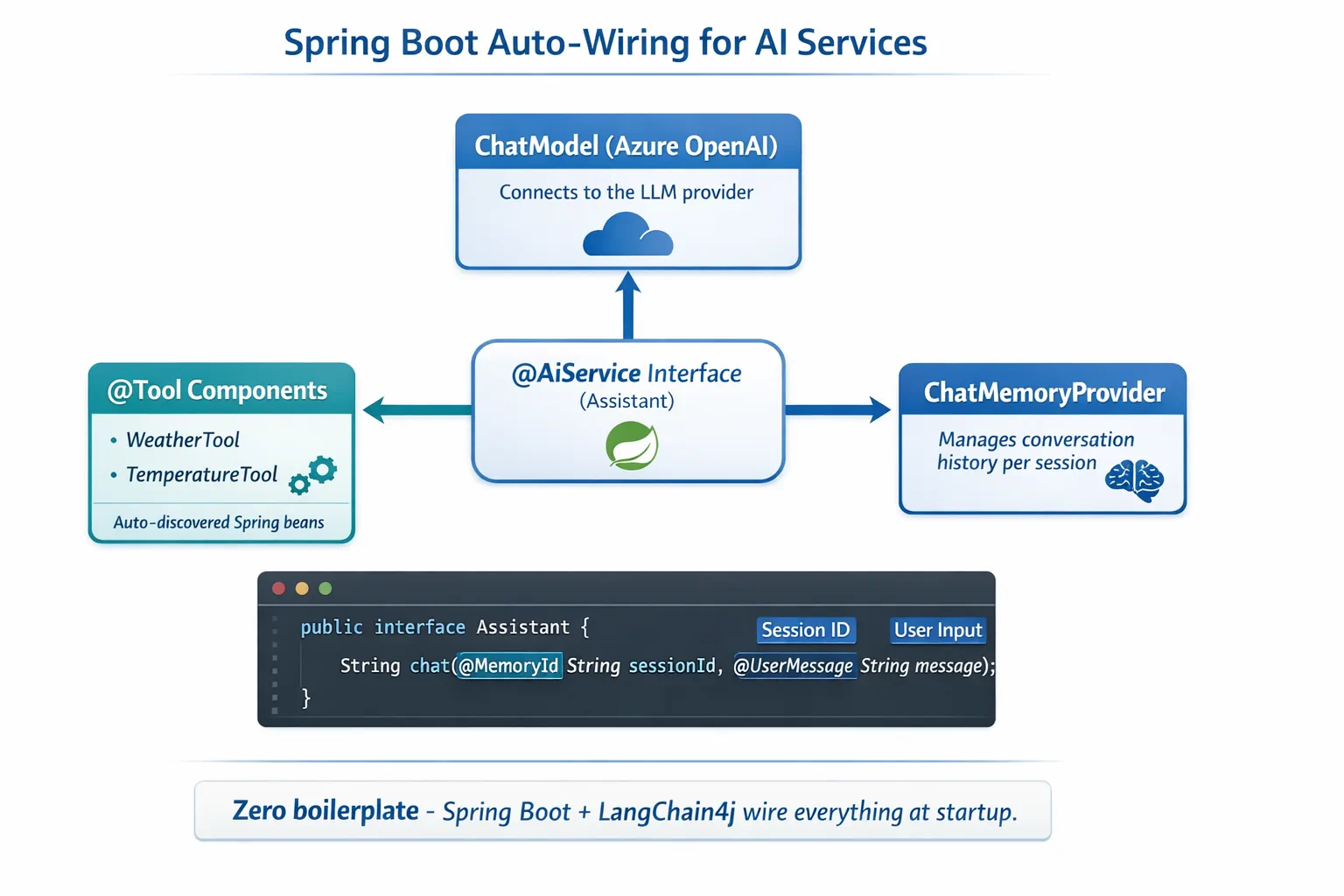Click 'String sessionId' in the code
1344x896 pixels.
[641, 666]
